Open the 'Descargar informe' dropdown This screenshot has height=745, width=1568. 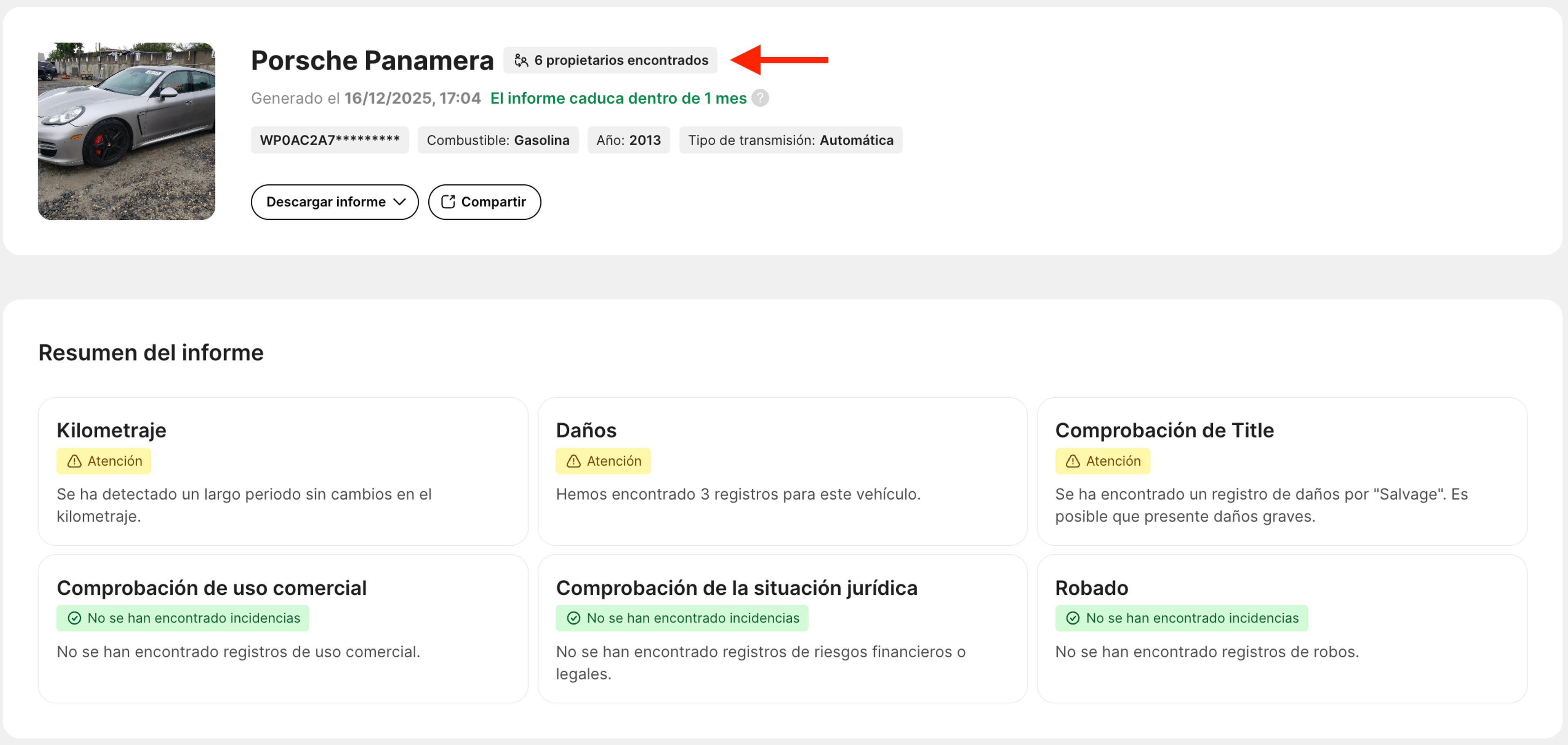click(335, 202)
